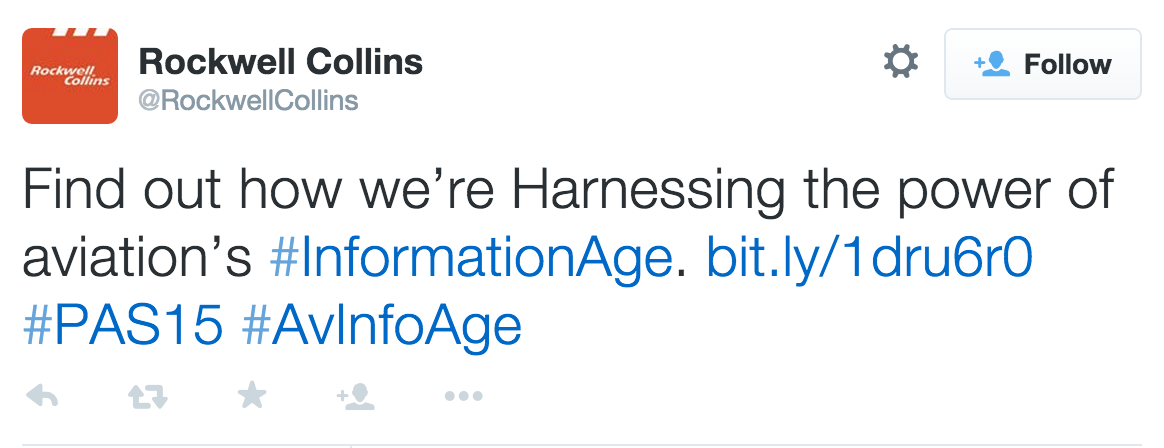Screen dimensions: 1164x448
Task: Open the Rockwell Collins display name link
Action: 281,62
